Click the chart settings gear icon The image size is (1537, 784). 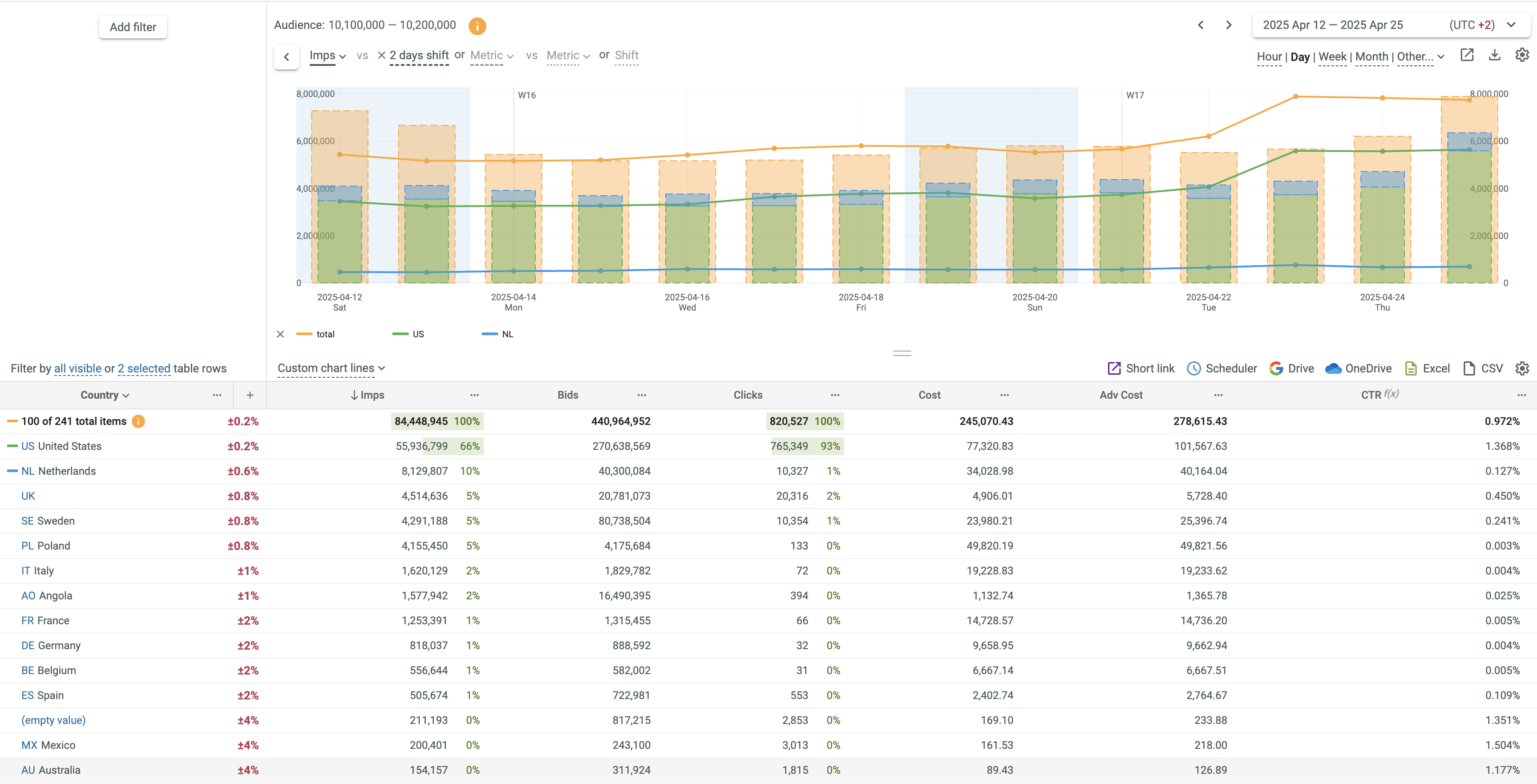click(1522, 56)
